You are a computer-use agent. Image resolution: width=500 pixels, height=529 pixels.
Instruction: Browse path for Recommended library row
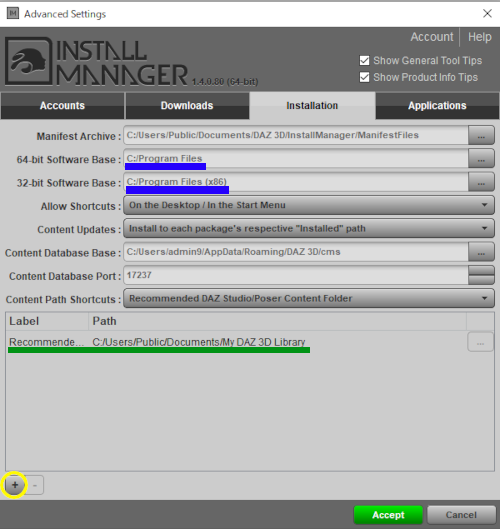pyautogui.click(x=480, y=342)
